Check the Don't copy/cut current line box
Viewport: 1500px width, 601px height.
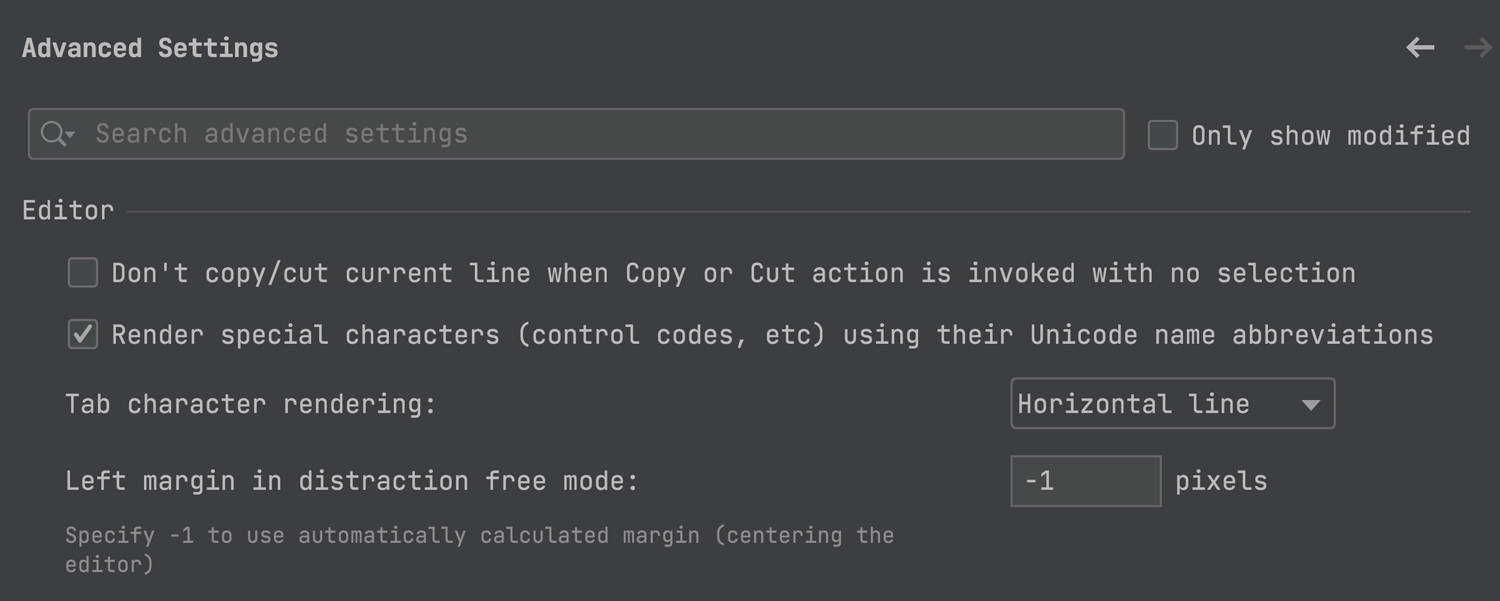tap(83, 273)
